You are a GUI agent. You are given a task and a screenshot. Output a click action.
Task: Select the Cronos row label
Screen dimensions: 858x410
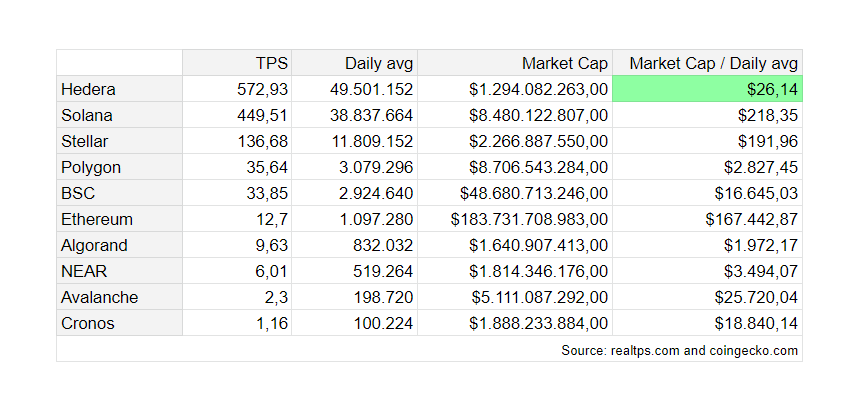pos(119,323)
